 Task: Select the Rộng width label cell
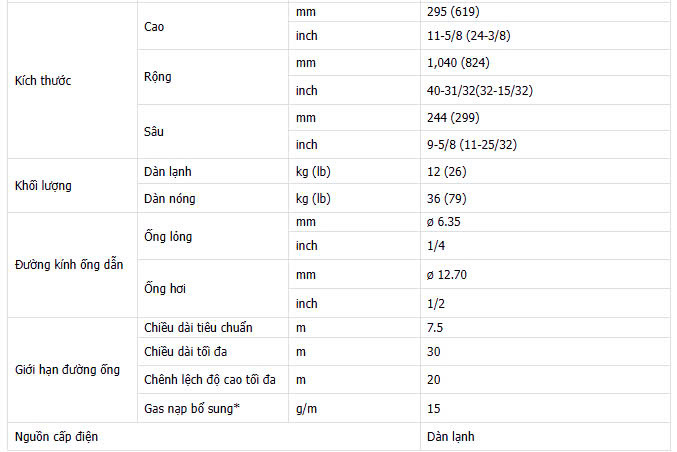[213, 77]
